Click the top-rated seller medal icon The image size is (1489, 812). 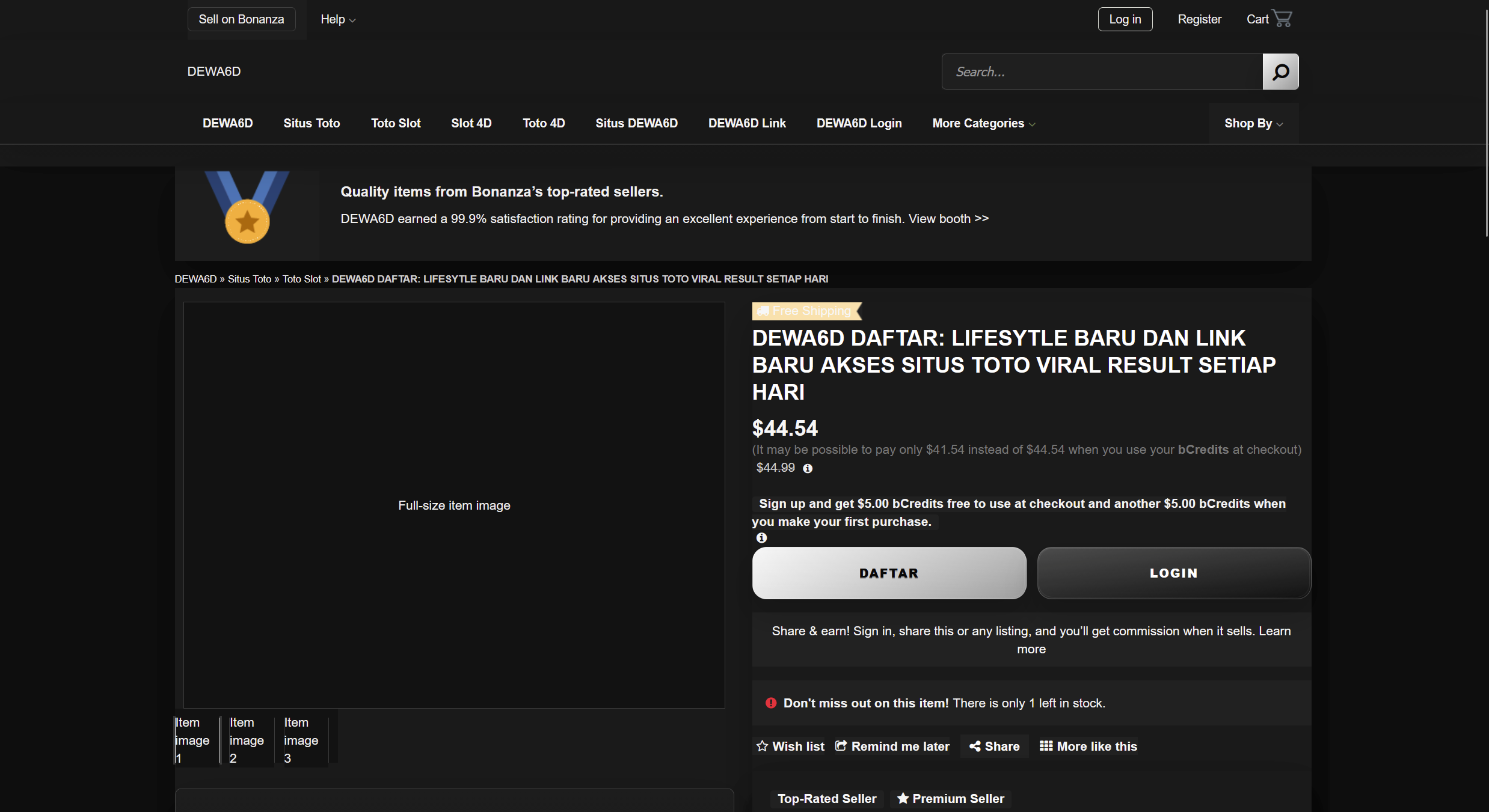(x=247, y=207)
